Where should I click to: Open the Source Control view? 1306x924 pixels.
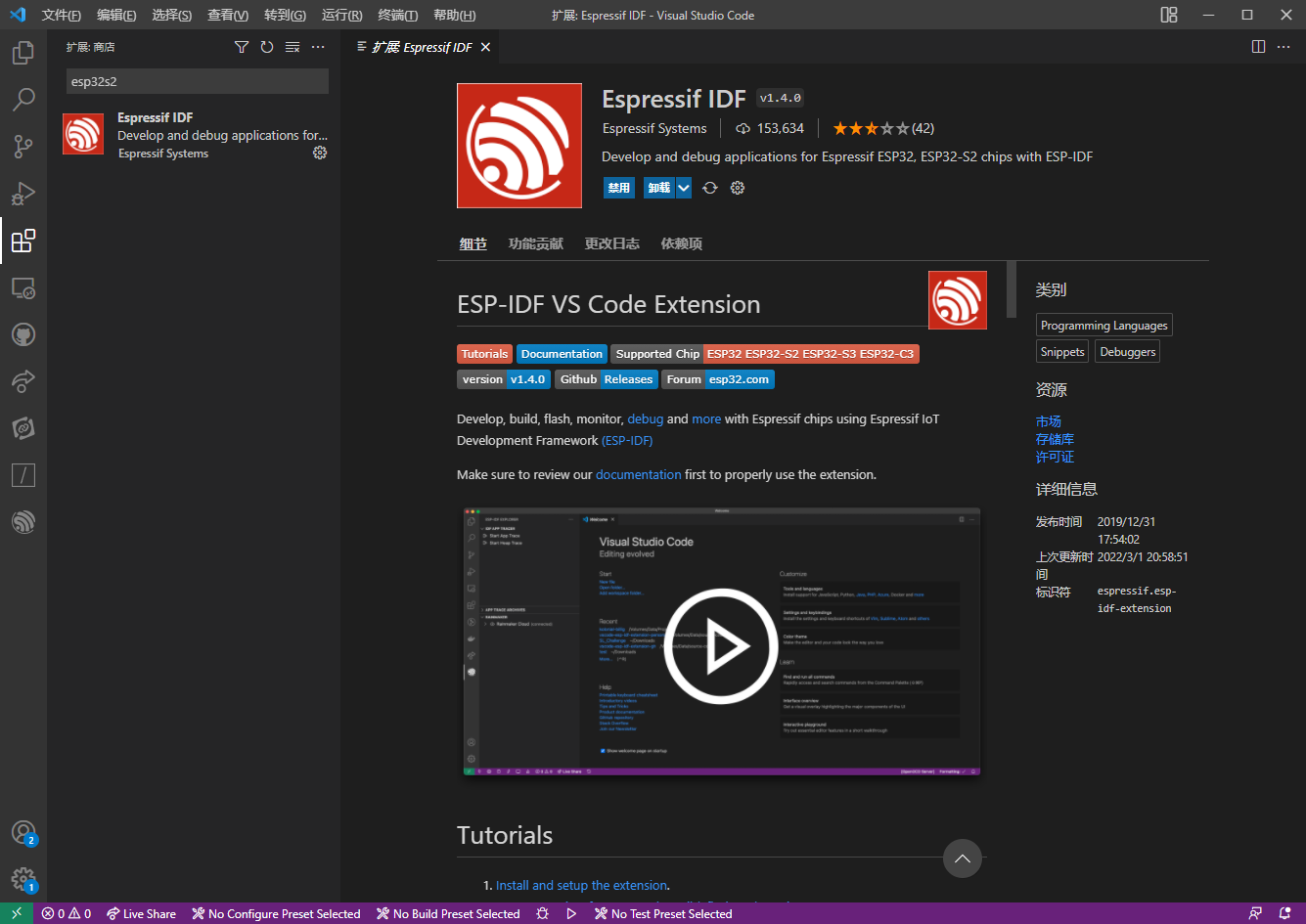point(23,147)
